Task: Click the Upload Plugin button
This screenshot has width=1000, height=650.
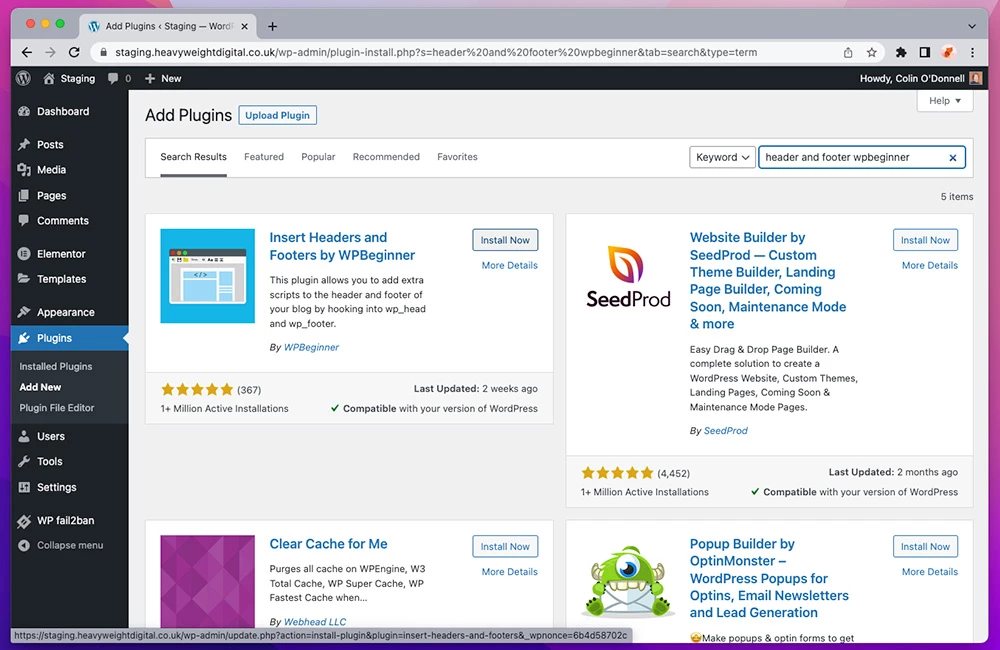Action: pyautogui.click(x=277, y=115)
